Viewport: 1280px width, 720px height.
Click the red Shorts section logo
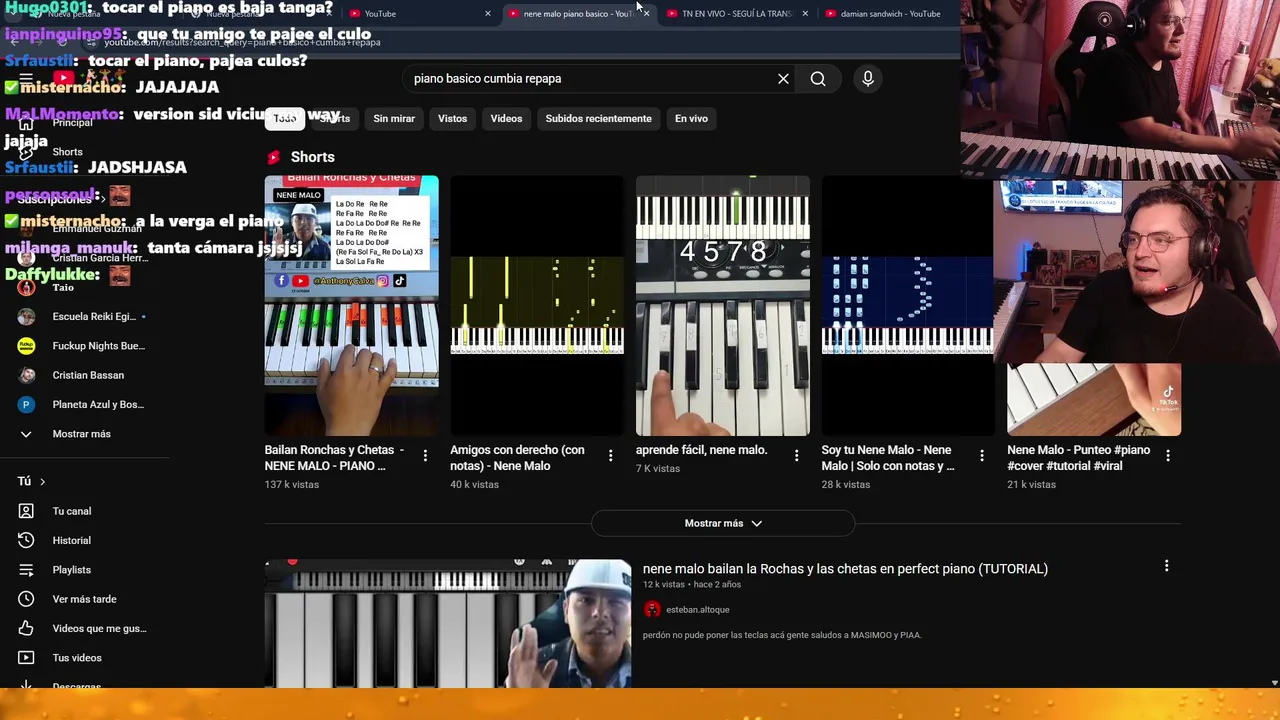(x=273, y=157)
